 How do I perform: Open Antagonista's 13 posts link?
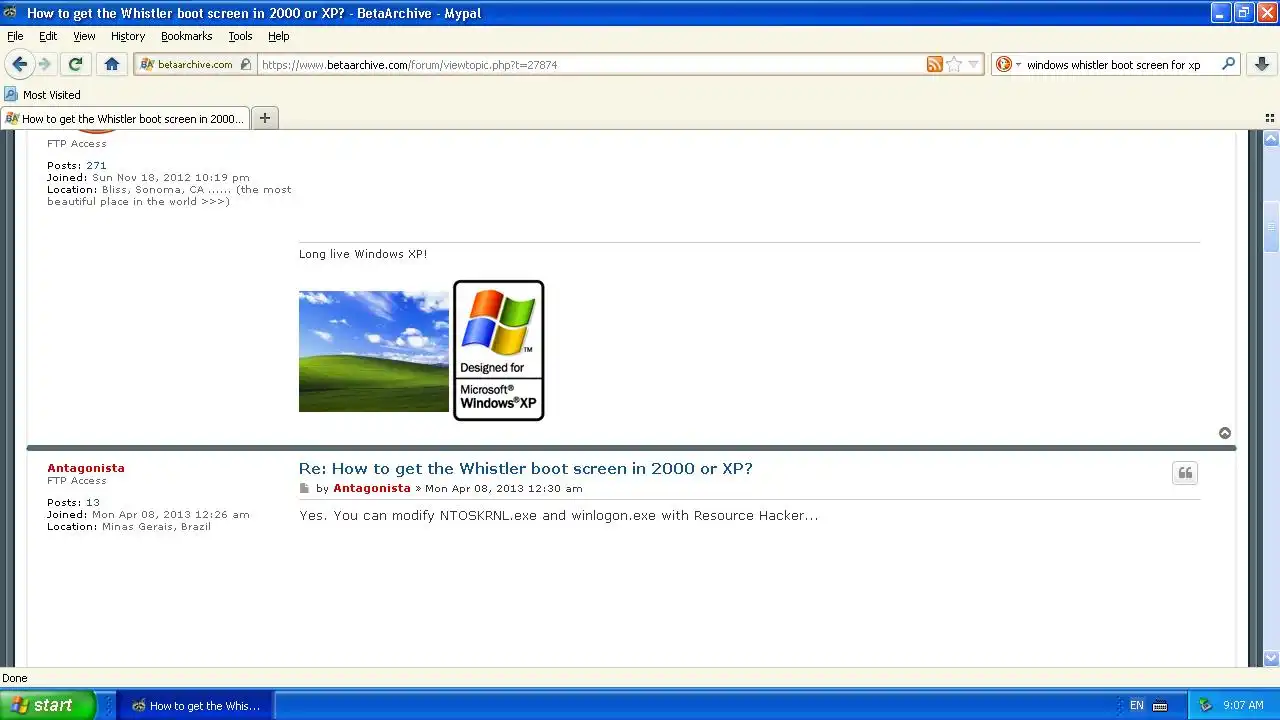(93, 502)
